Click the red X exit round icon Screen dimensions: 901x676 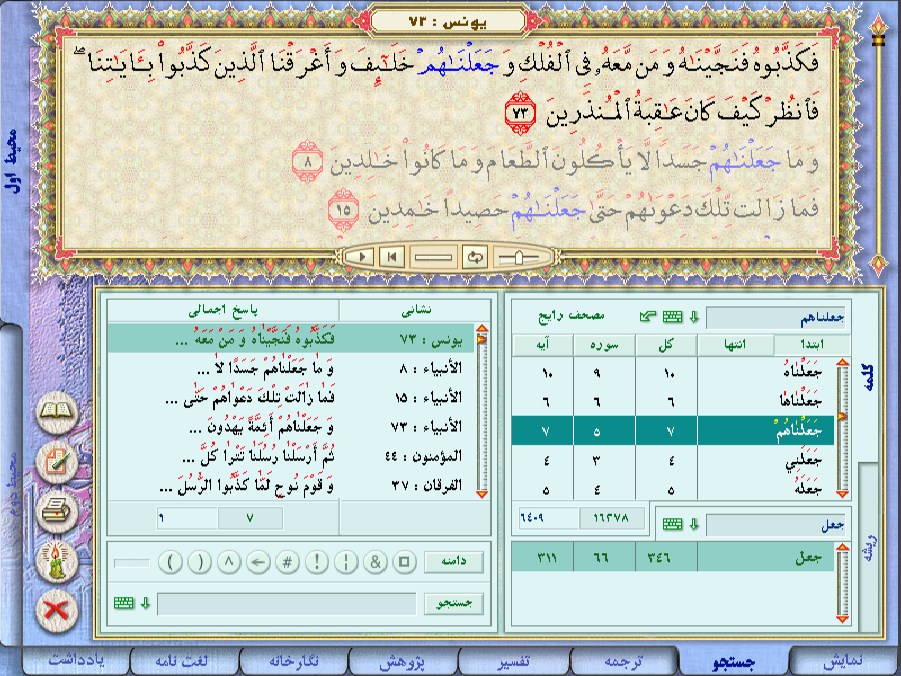pos(57,609)
